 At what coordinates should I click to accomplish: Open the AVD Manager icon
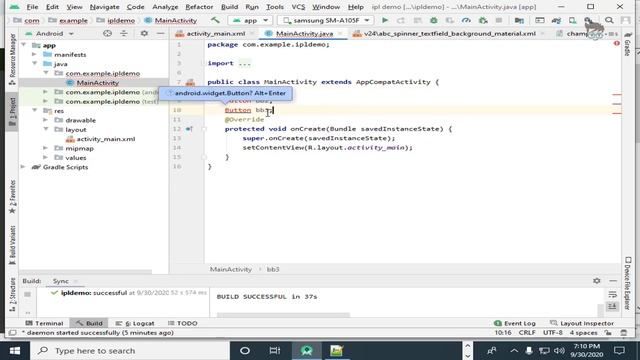pyautogui.click(x=573, y=20)
